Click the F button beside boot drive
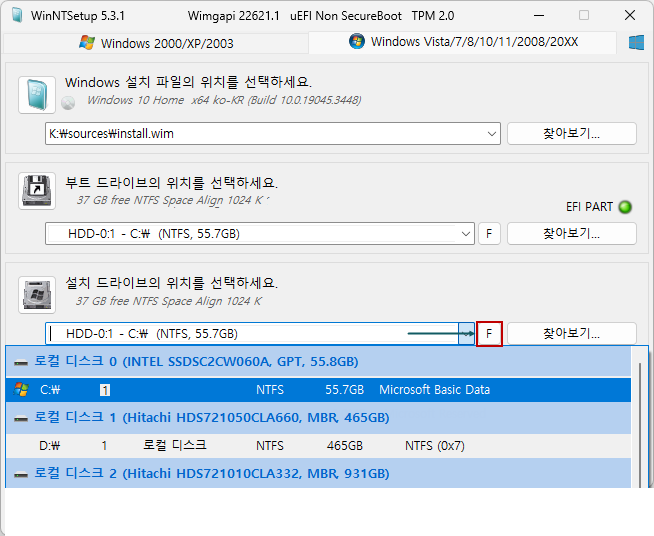The image size is (654, 536). (x=489, y=234)
